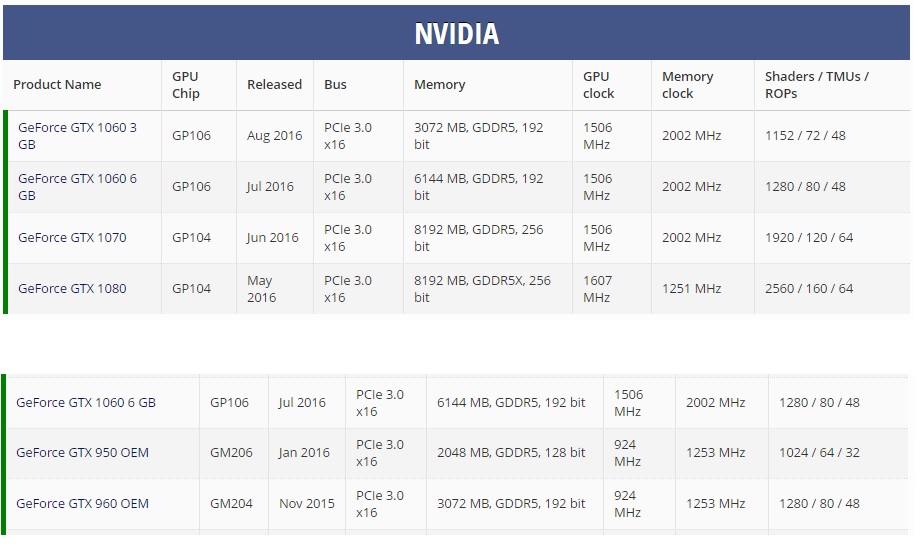Select the 1024 / 64 / 32 shaders cell
Screen dimensions: 922x548
tap(819, 453)
